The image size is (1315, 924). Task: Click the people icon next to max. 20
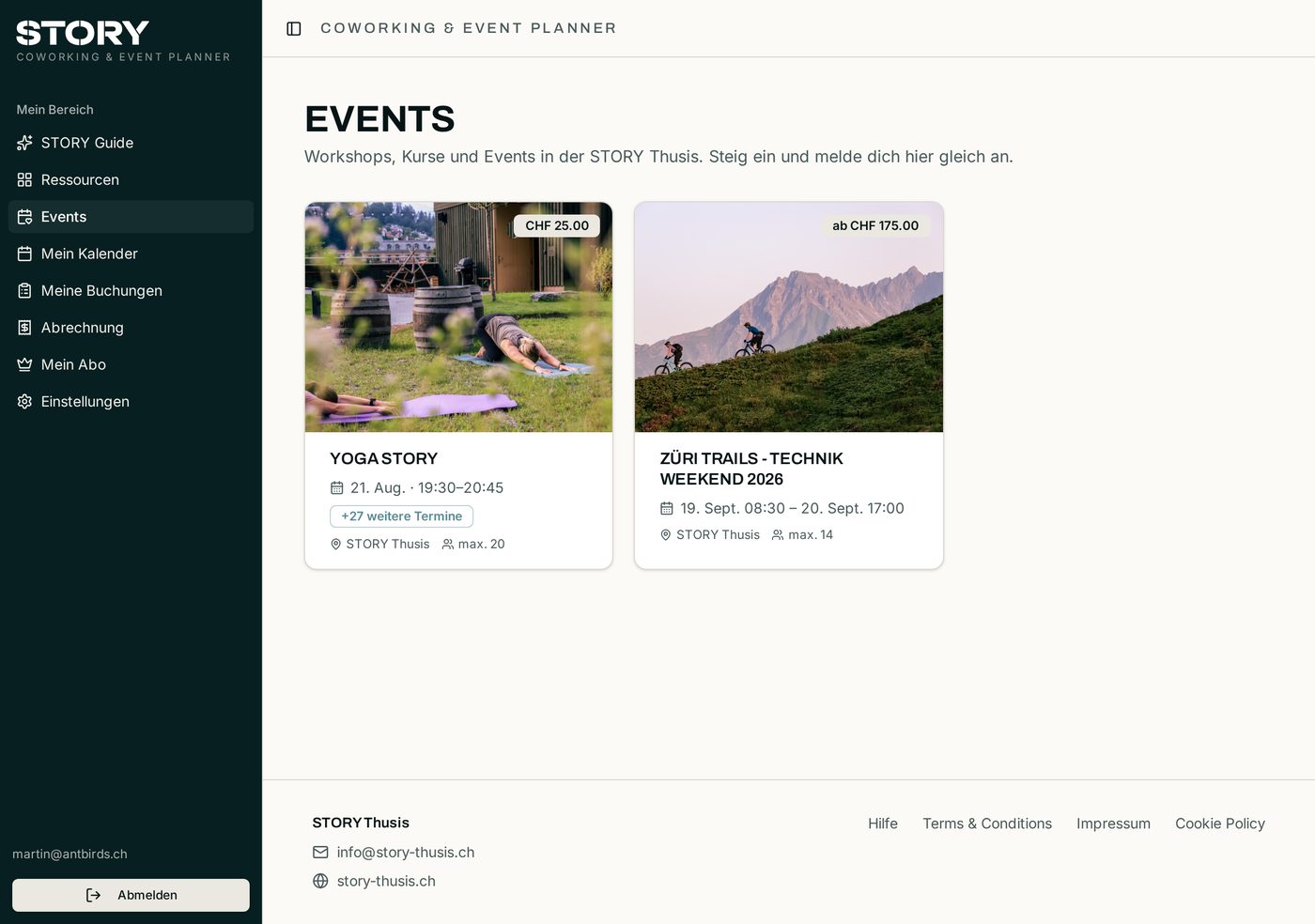448,545
